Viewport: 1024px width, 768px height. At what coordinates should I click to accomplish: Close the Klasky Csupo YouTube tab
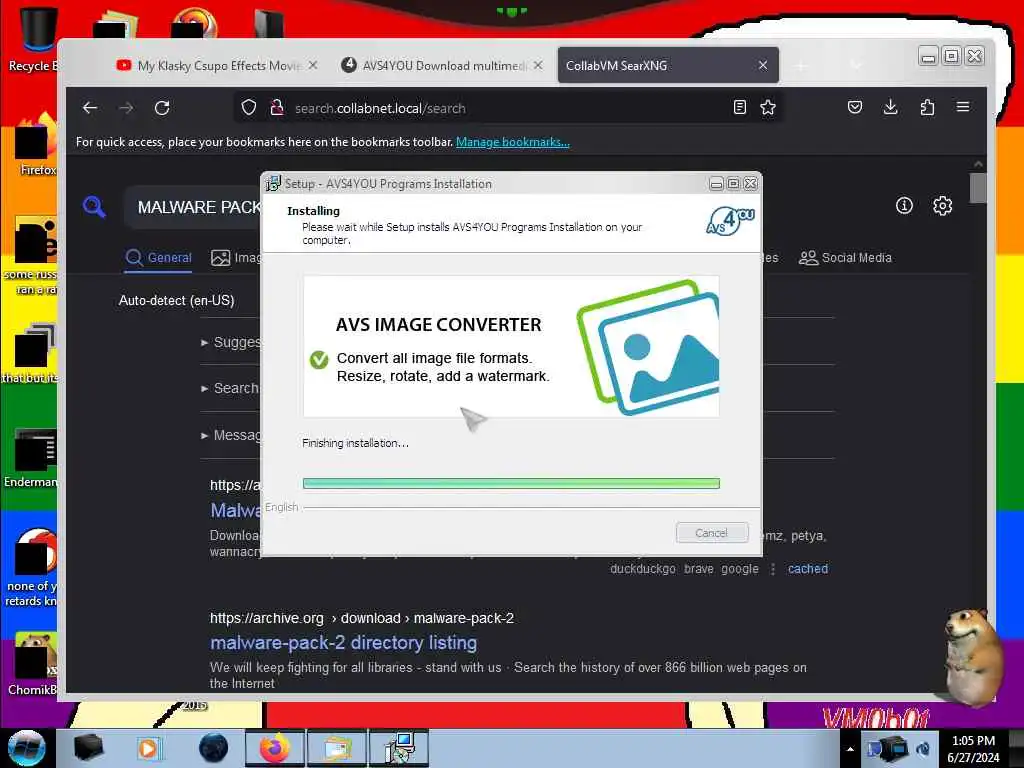coord(313,65)
